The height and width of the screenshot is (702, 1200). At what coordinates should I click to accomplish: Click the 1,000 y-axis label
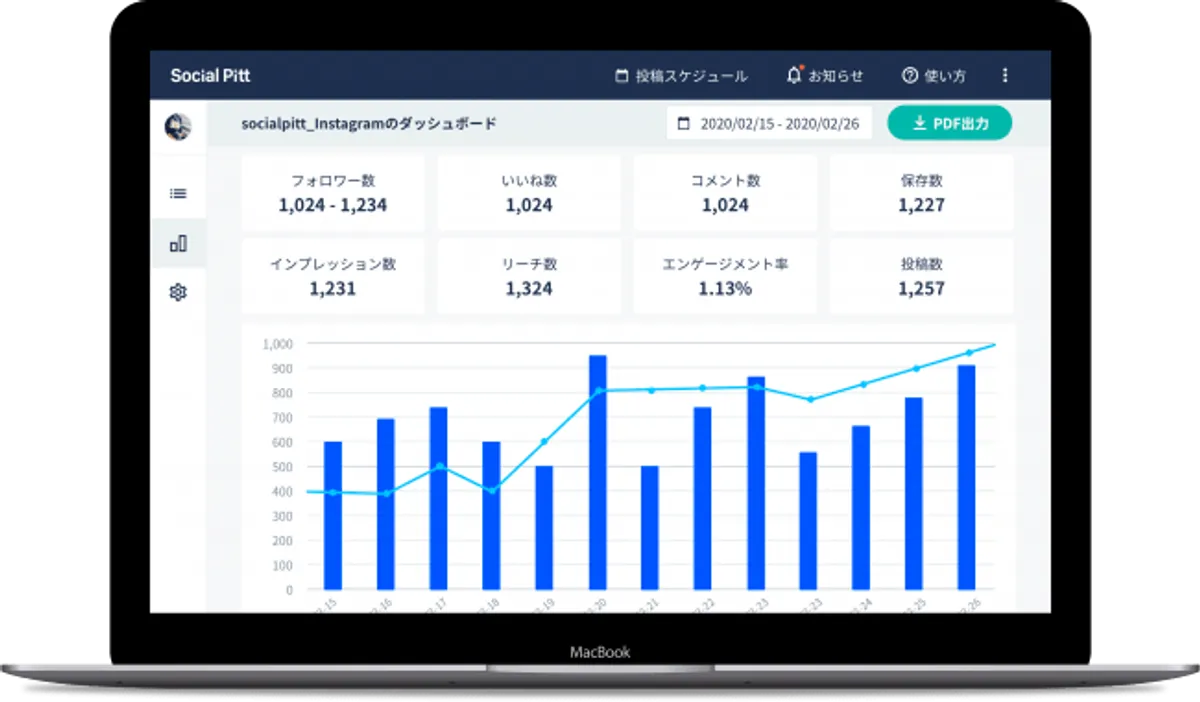[277, 344]
